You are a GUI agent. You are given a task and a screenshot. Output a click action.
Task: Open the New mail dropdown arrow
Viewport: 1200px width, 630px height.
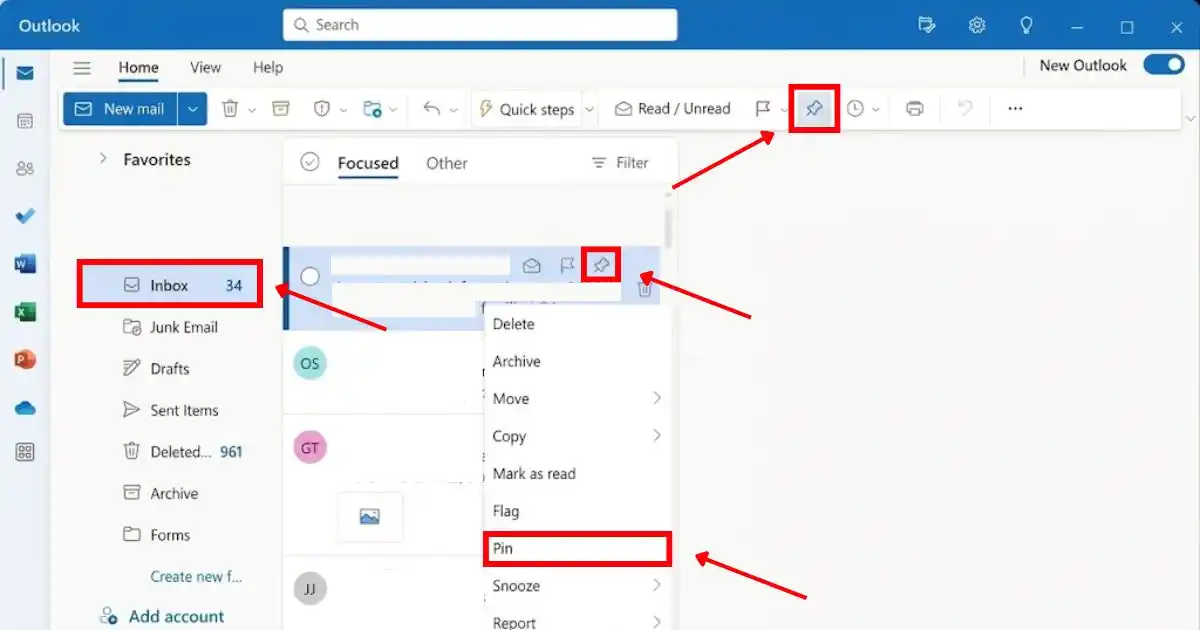[193, 109]
